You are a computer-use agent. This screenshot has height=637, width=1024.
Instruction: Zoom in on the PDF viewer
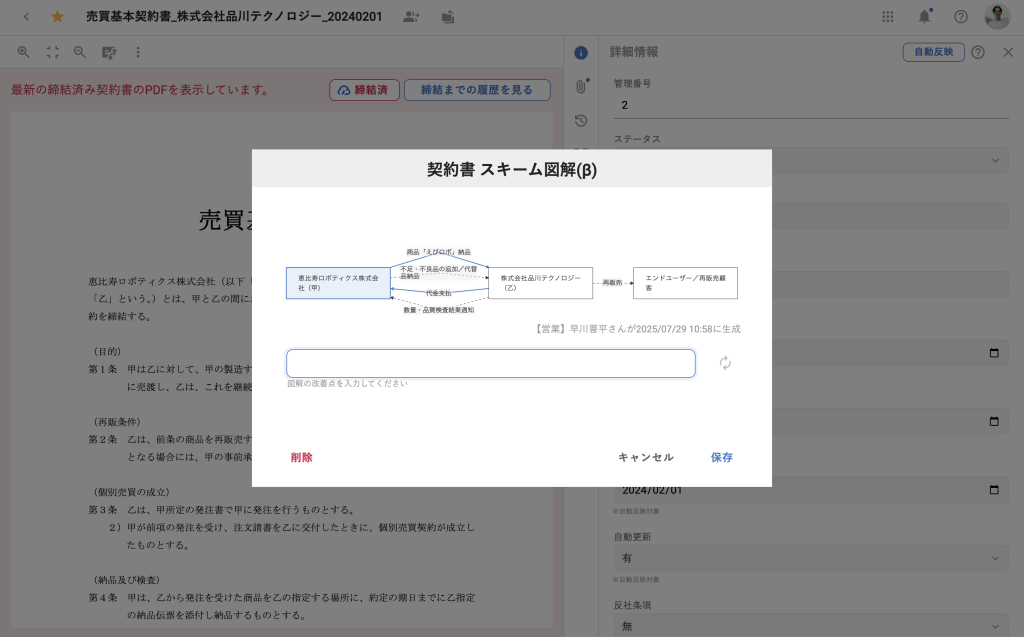point(24,52)
